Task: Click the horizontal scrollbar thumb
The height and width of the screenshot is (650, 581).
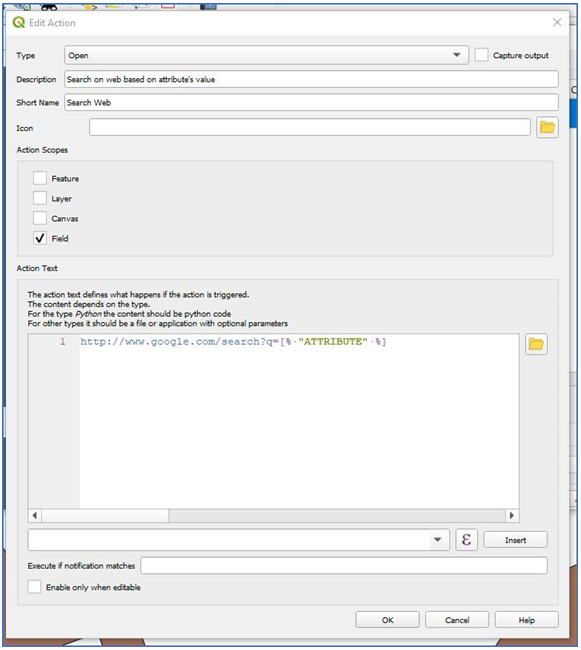Action: (x=105, y=515)
